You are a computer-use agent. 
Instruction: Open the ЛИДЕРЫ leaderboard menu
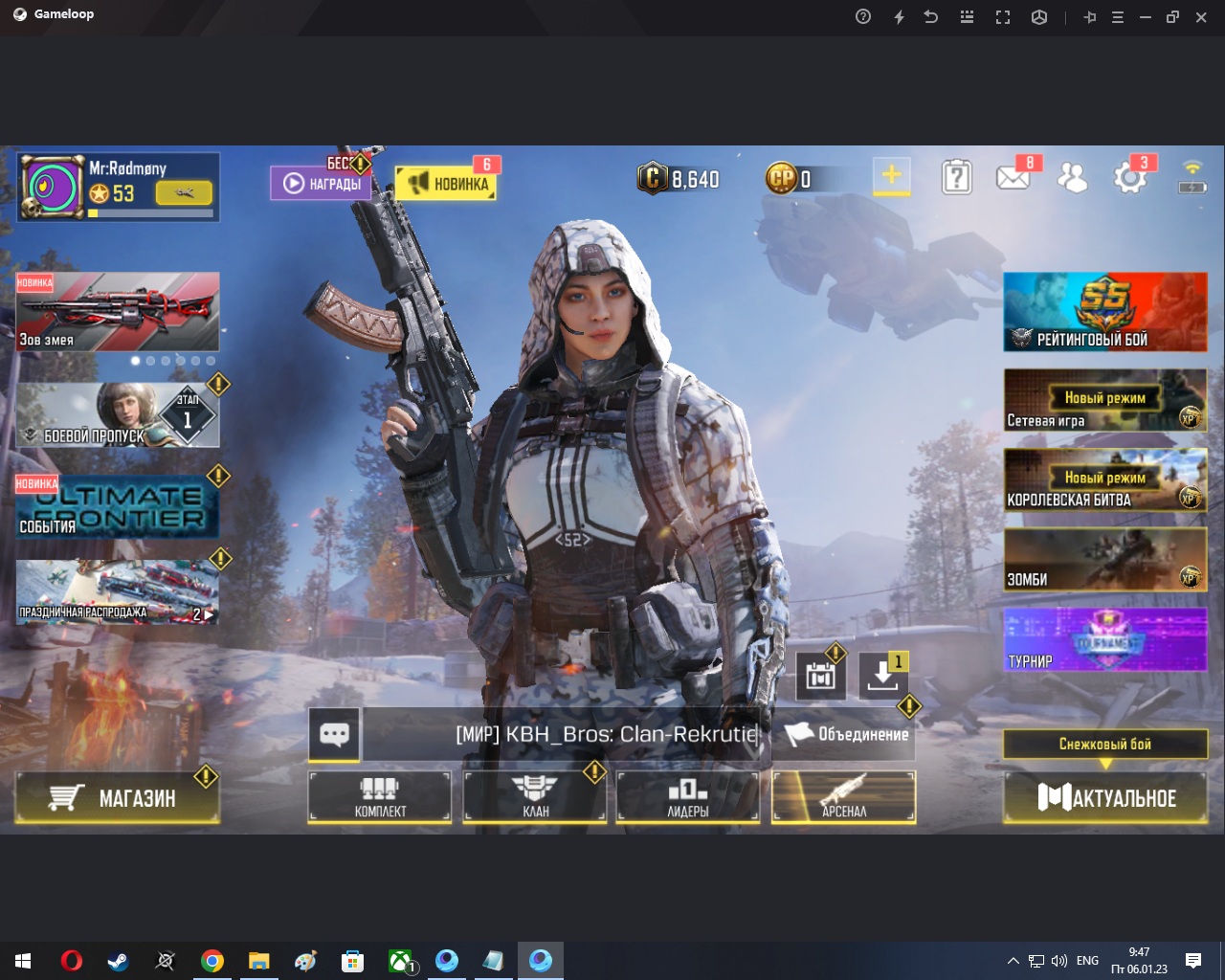tap(688, 797)
